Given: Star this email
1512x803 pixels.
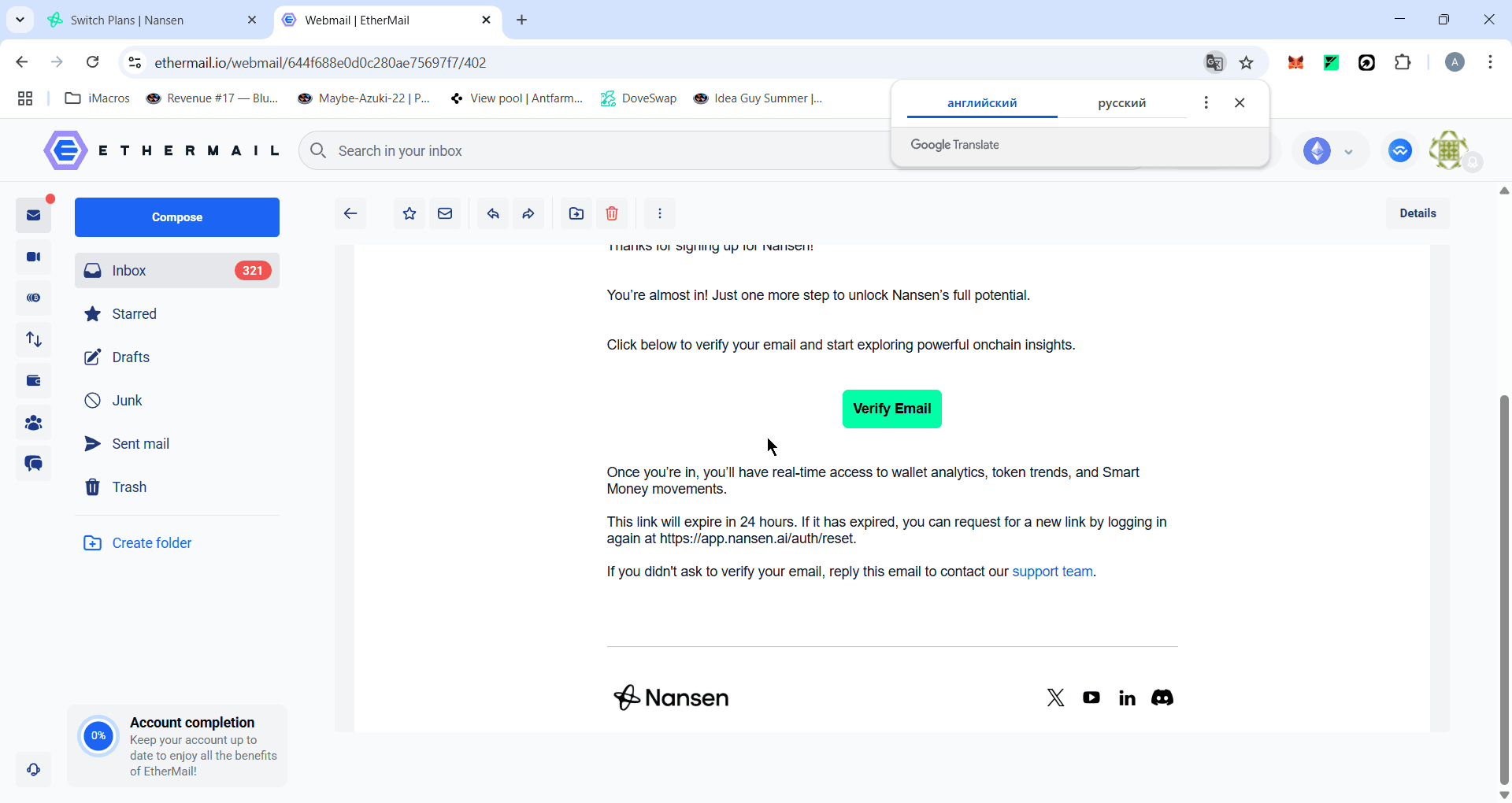Looking at the screenshot, I should 409,213.
